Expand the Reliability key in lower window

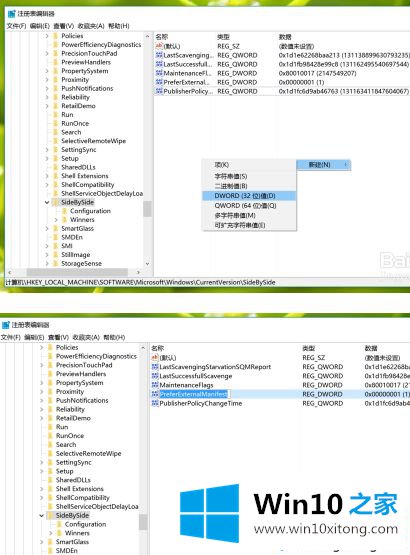click(42, 409)
